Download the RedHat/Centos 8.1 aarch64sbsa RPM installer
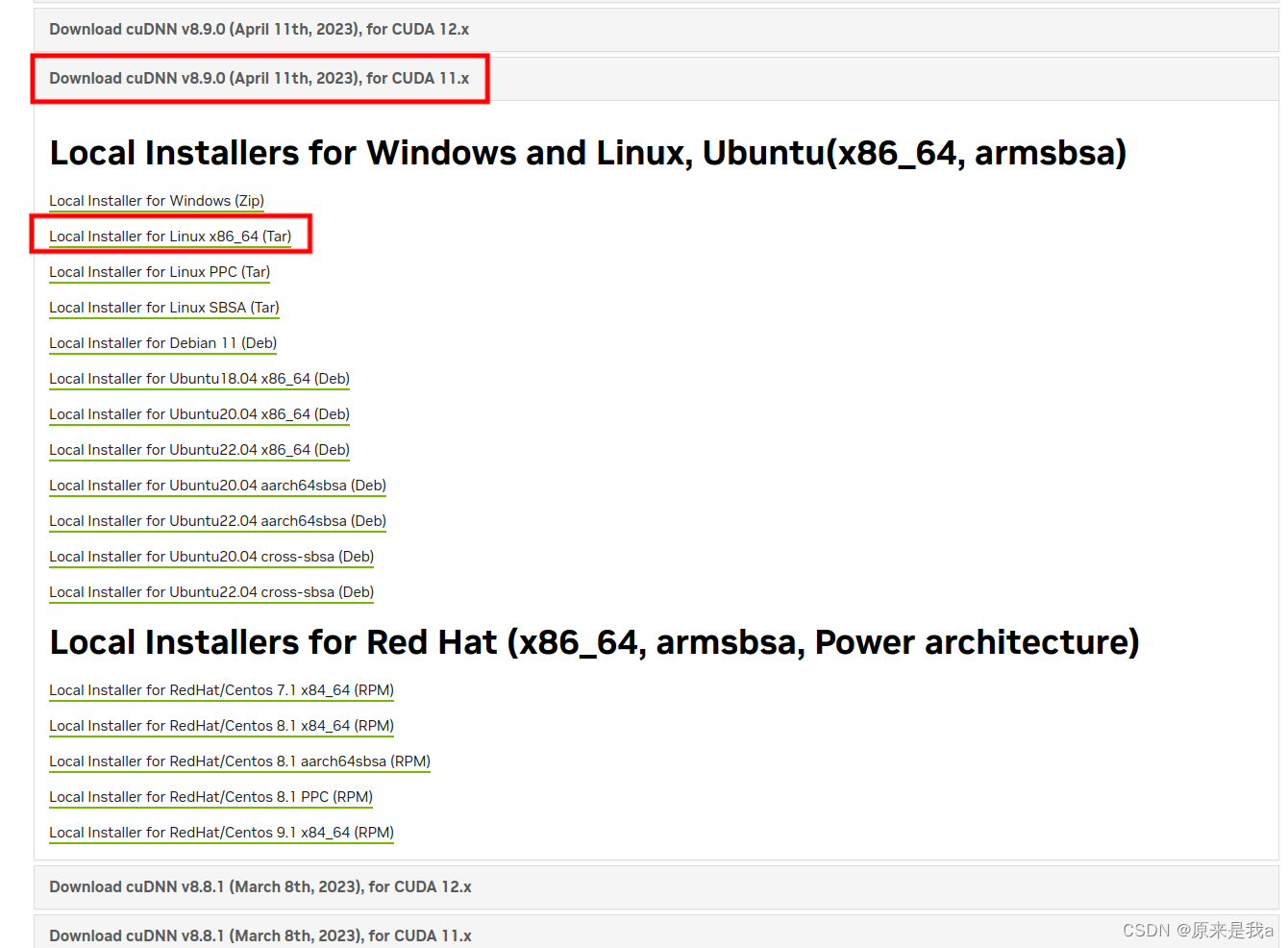The width and height of the screenshot is (1288, 948). [239, 761]
